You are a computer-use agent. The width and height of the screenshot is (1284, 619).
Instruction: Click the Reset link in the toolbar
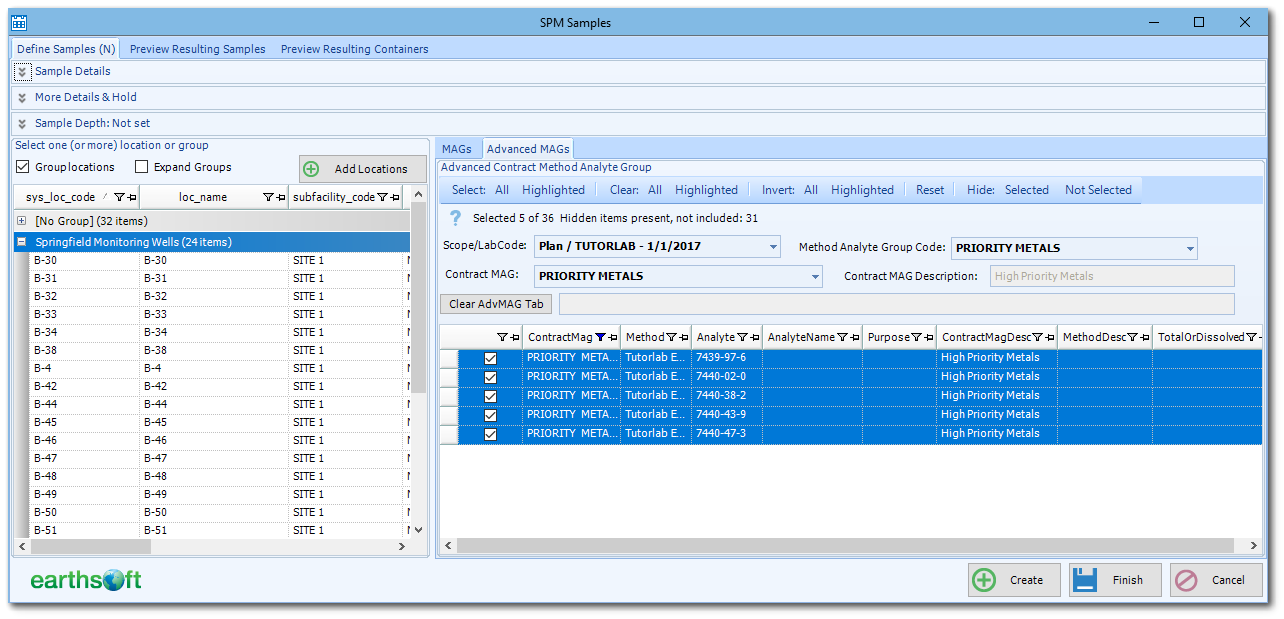point(929,190)
